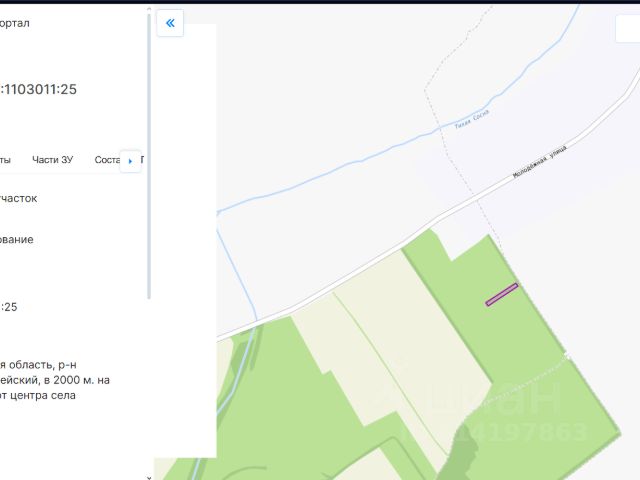
Task: Click the Тихая Сосна river label
Action: [x=472, y=119]
